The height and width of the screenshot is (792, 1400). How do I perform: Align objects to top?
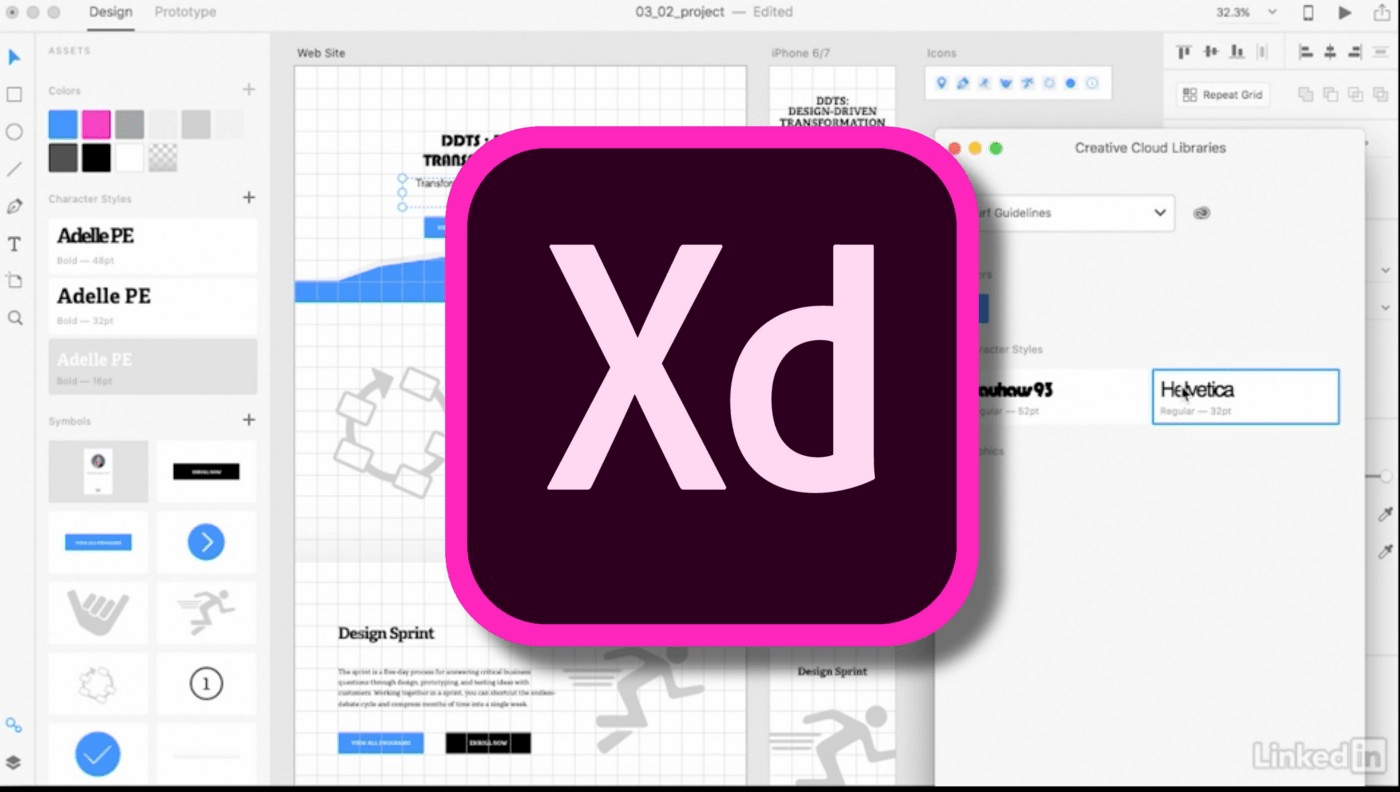click(1185, 52)
